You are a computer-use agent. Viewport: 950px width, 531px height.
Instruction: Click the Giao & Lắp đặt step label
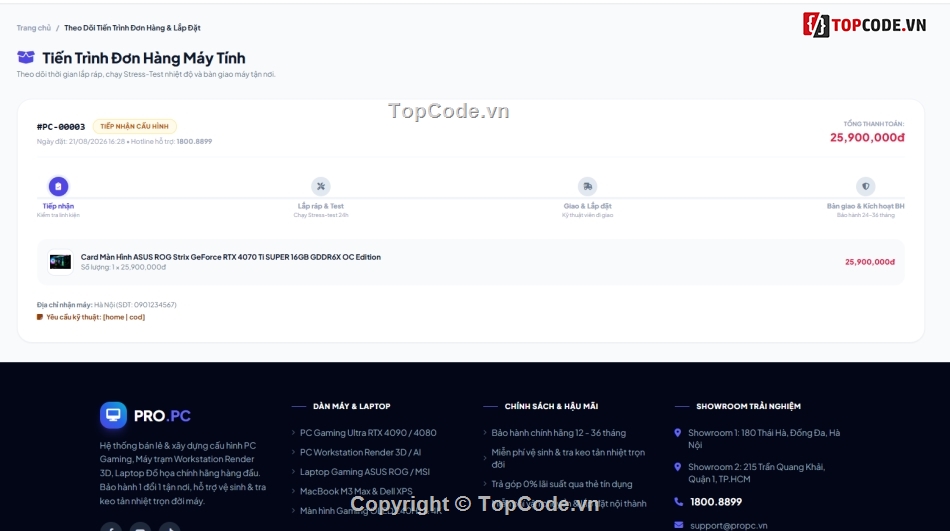pos(587,206)
